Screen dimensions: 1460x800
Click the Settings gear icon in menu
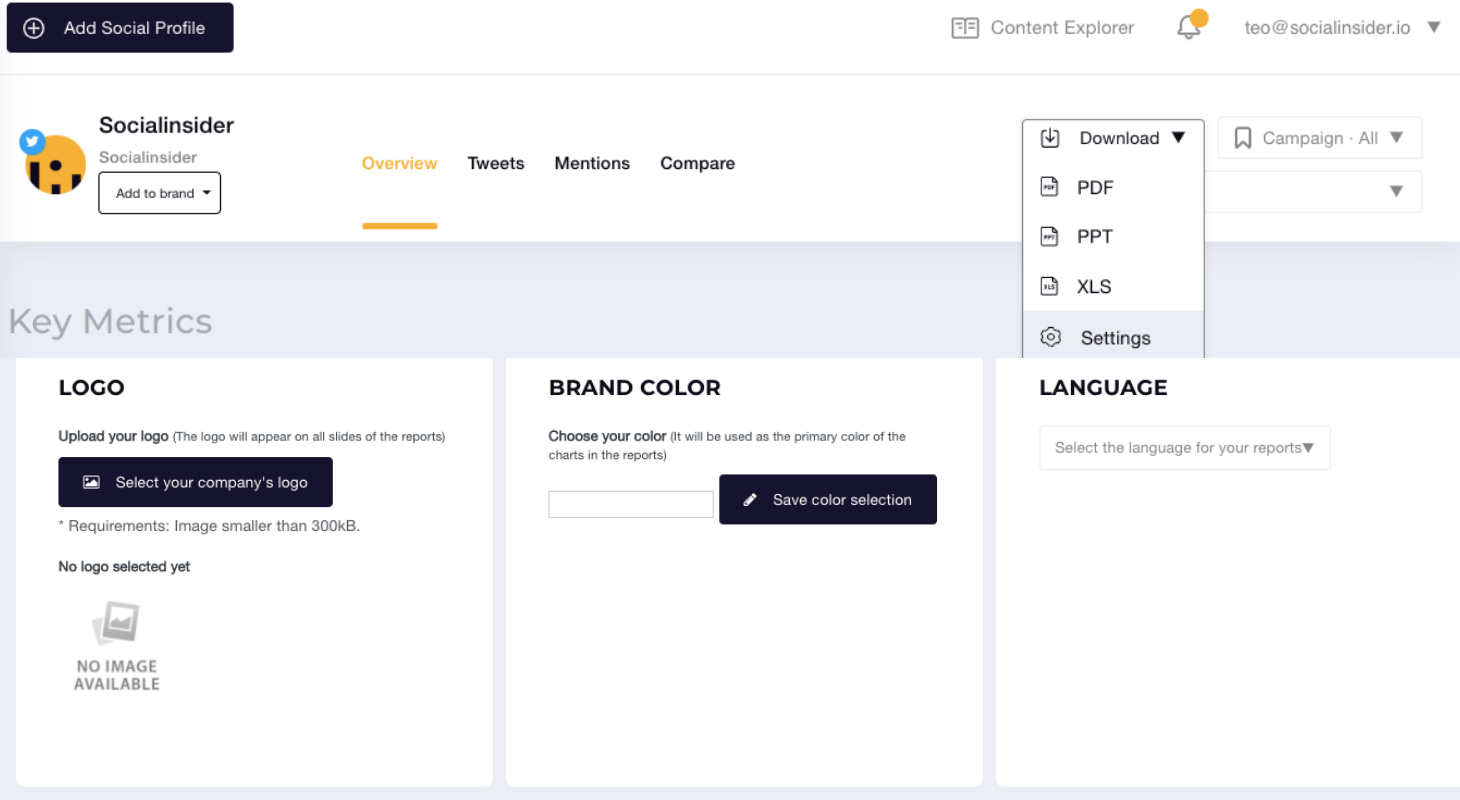1050,337
